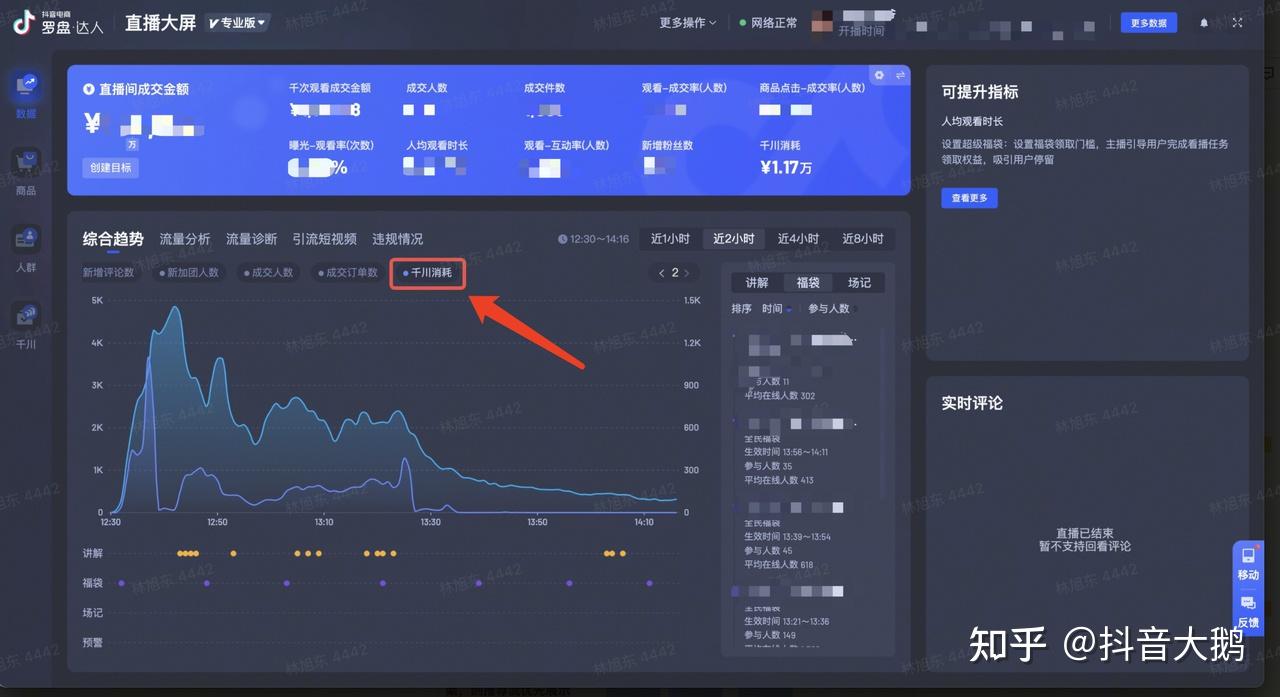Click the 直播大屏 title

pos(160,23)
